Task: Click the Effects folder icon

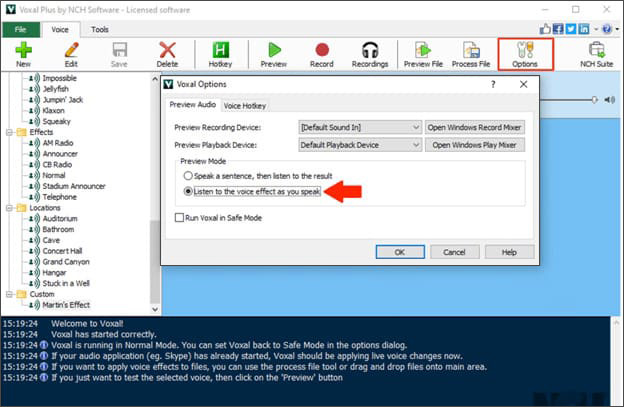Action: point(21,132)
